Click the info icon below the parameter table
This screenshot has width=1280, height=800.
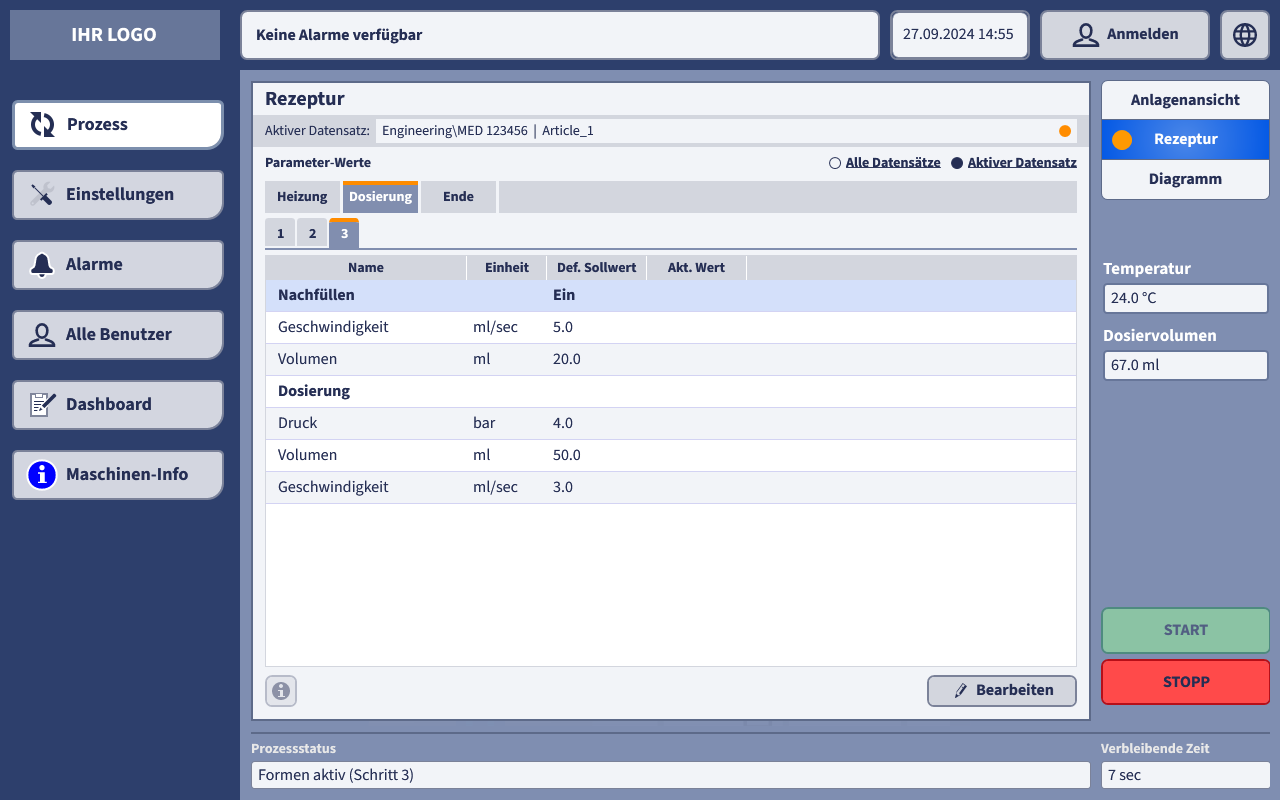pyautogui.click(x=281, y=691)
